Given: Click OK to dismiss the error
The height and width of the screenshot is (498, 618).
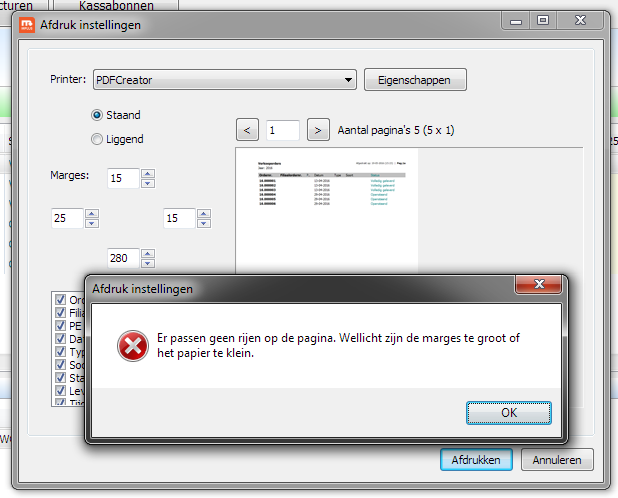Looking at the screenshot, I should coord(508,413).
